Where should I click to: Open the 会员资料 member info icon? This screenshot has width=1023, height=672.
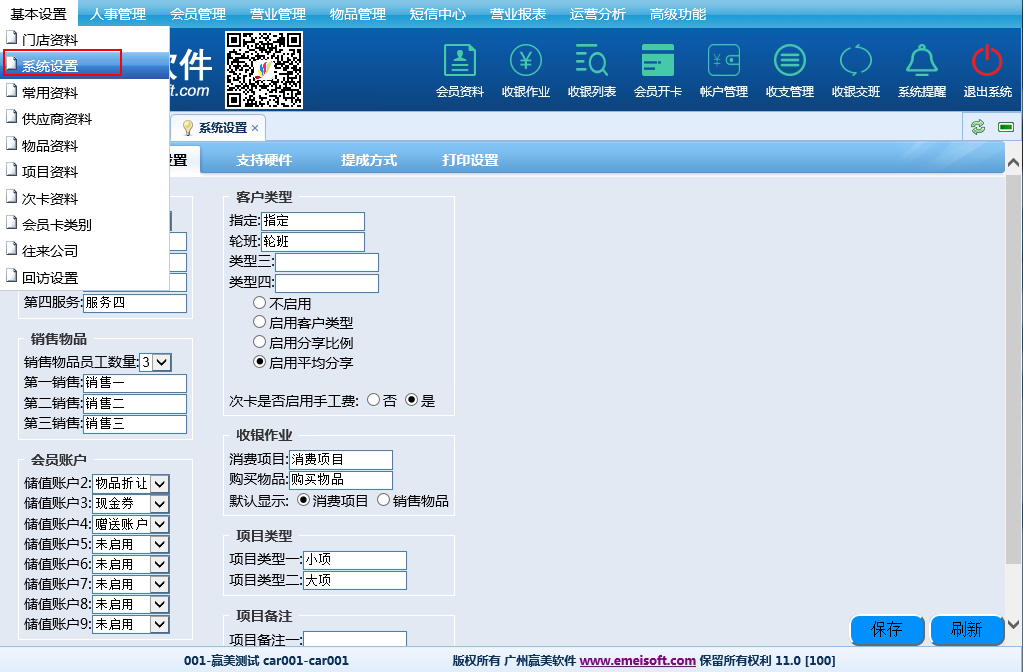[460, 70]
